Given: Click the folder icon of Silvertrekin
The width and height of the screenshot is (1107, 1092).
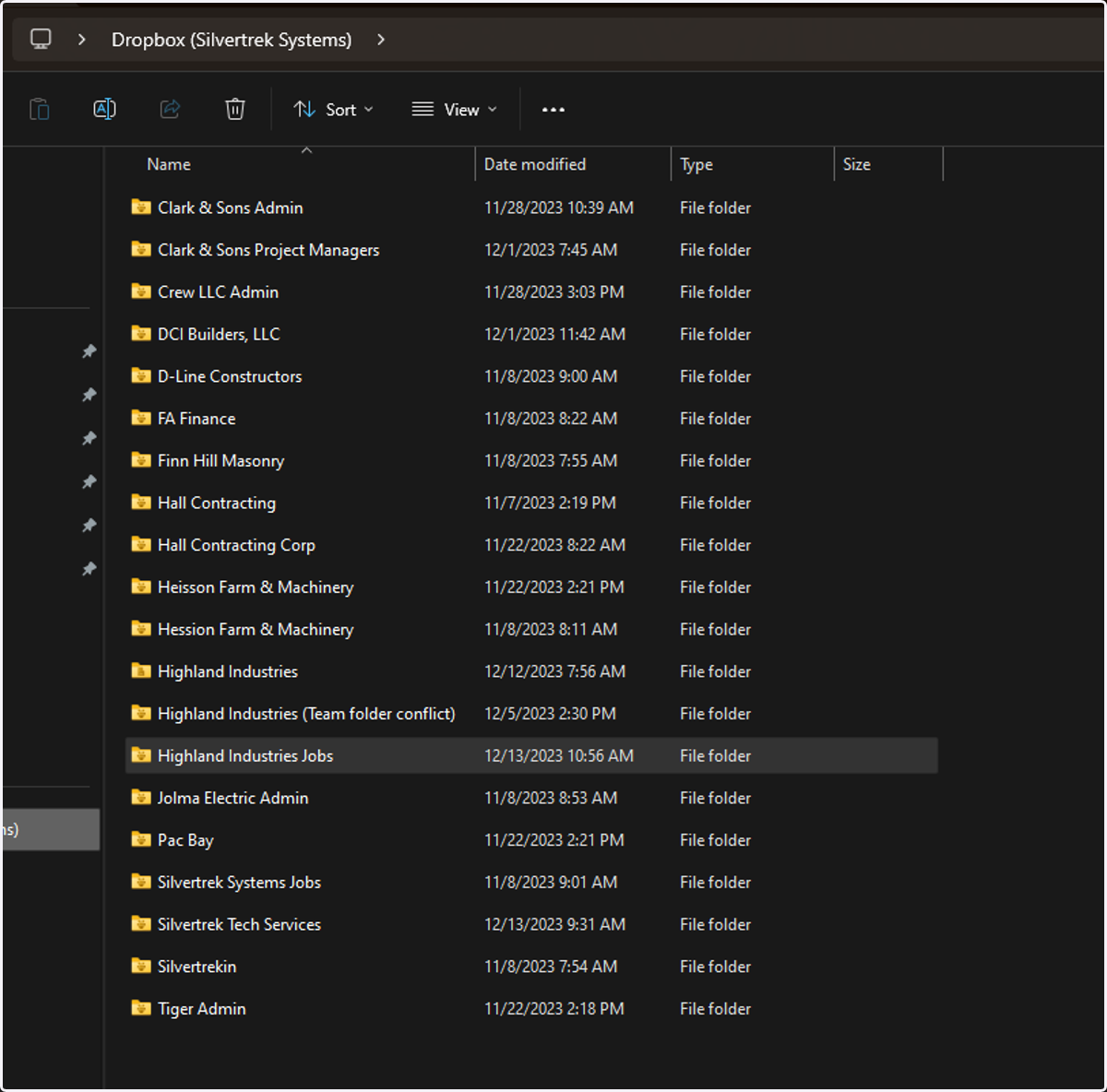Looking at the screenshot, I should (141, 966).
